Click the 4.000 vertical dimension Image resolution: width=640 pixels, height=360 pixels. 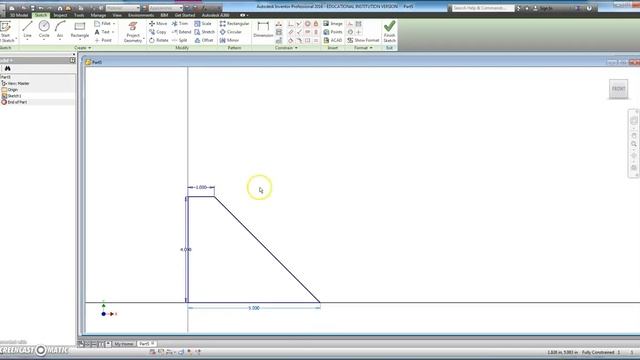(186, 249)
